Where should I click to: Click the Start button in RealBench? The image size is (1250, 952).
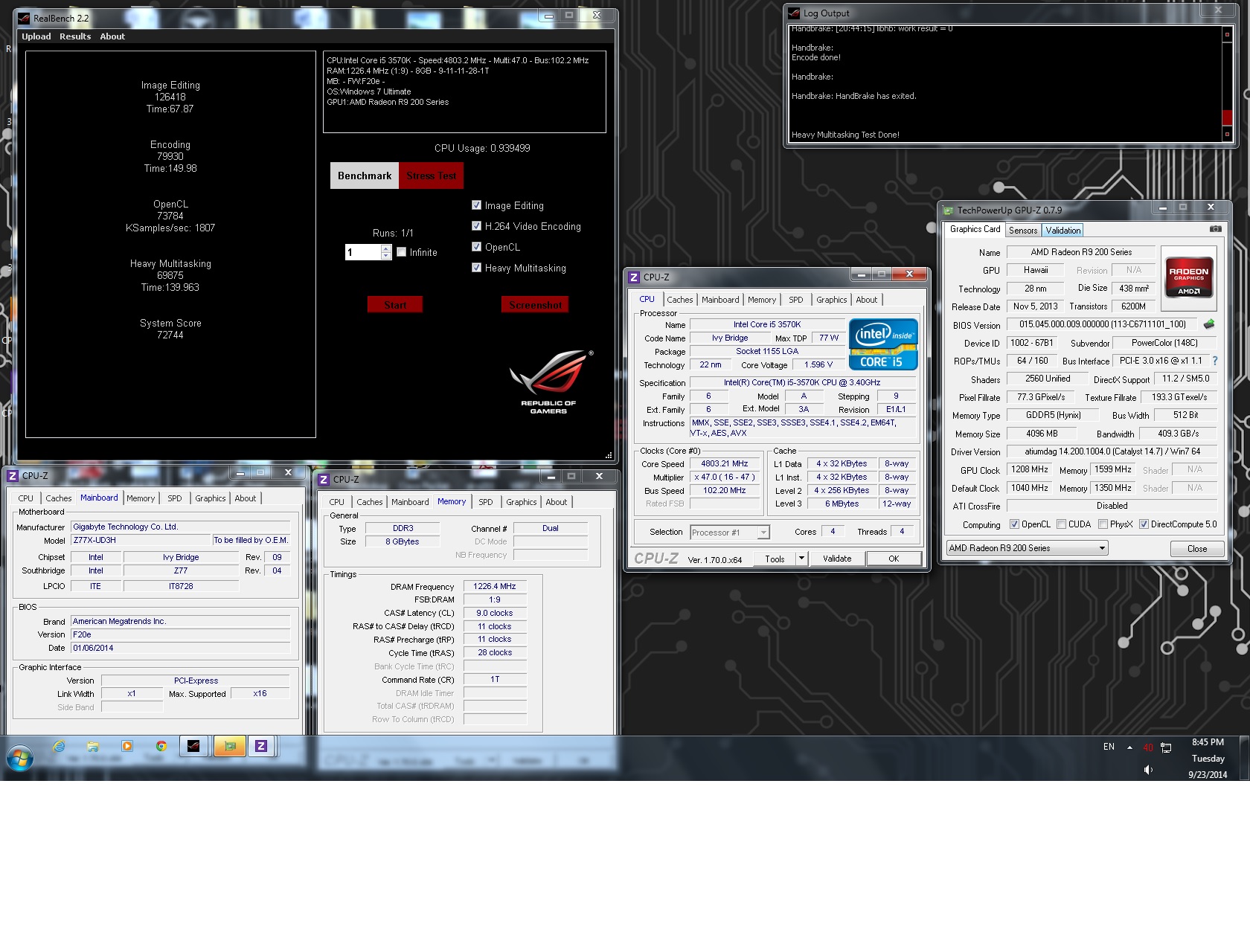pyautogui.click(x=395, y=304)
